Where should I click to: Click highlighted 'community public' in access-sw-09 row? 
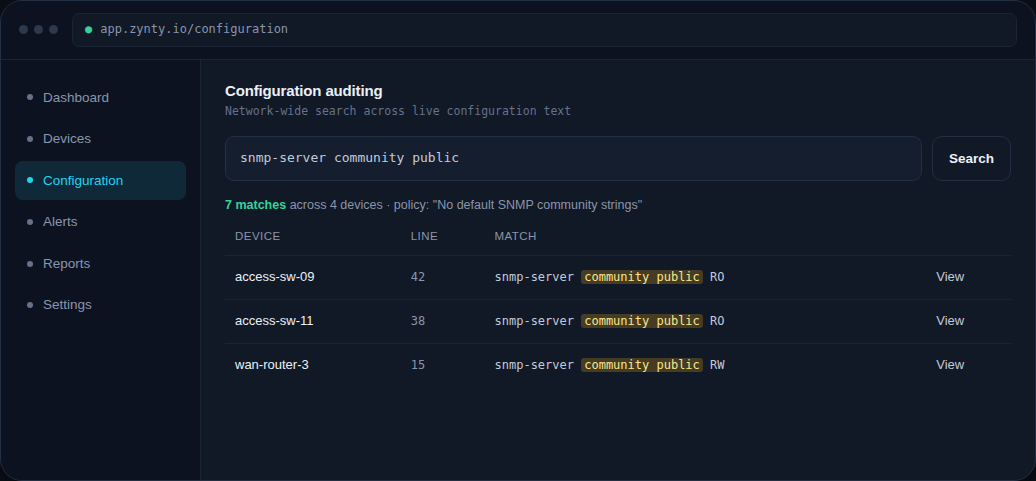coord(642,277)
